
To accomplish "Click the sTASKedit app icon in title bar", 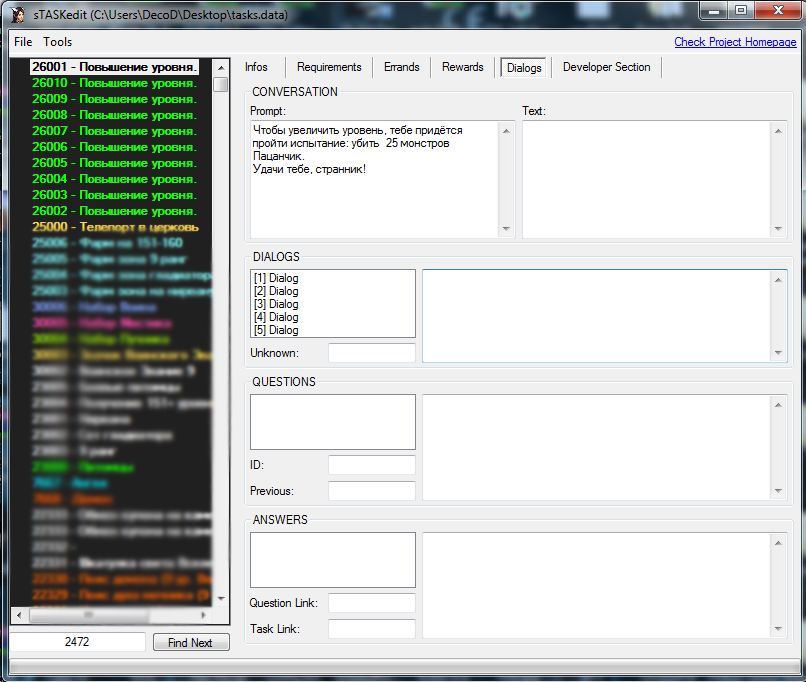I will click(x=18, y=13).
